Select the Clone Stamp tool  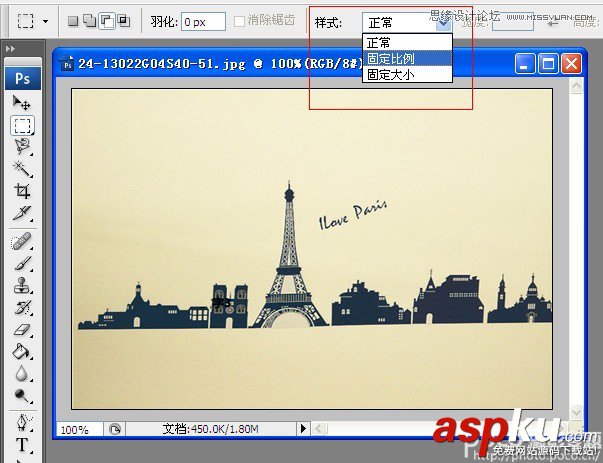click(x=22, y=285)
